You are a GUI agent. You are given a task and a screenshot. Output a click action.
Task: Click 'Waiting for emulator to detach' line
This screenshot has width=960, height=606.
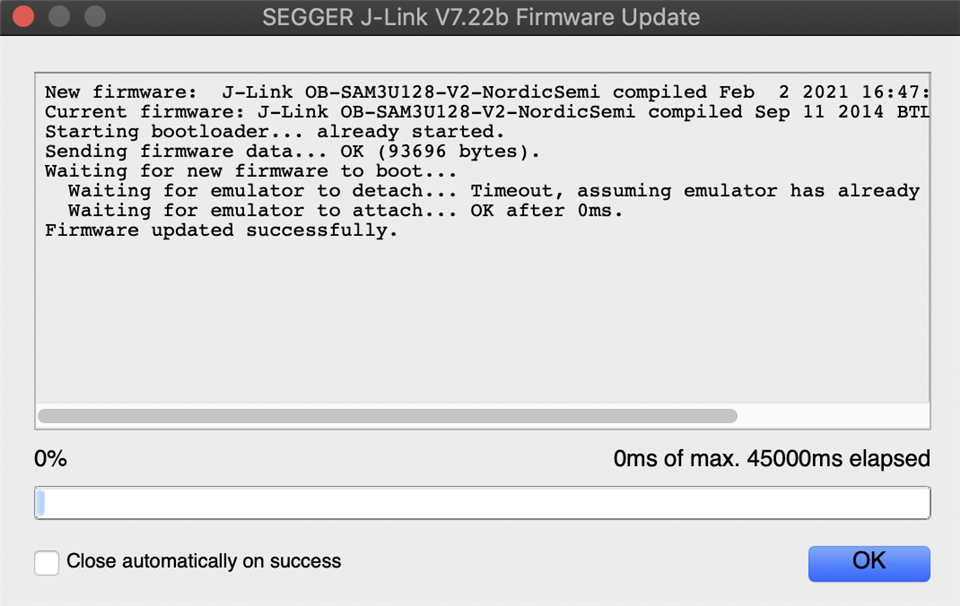click(x=493, y=191)
